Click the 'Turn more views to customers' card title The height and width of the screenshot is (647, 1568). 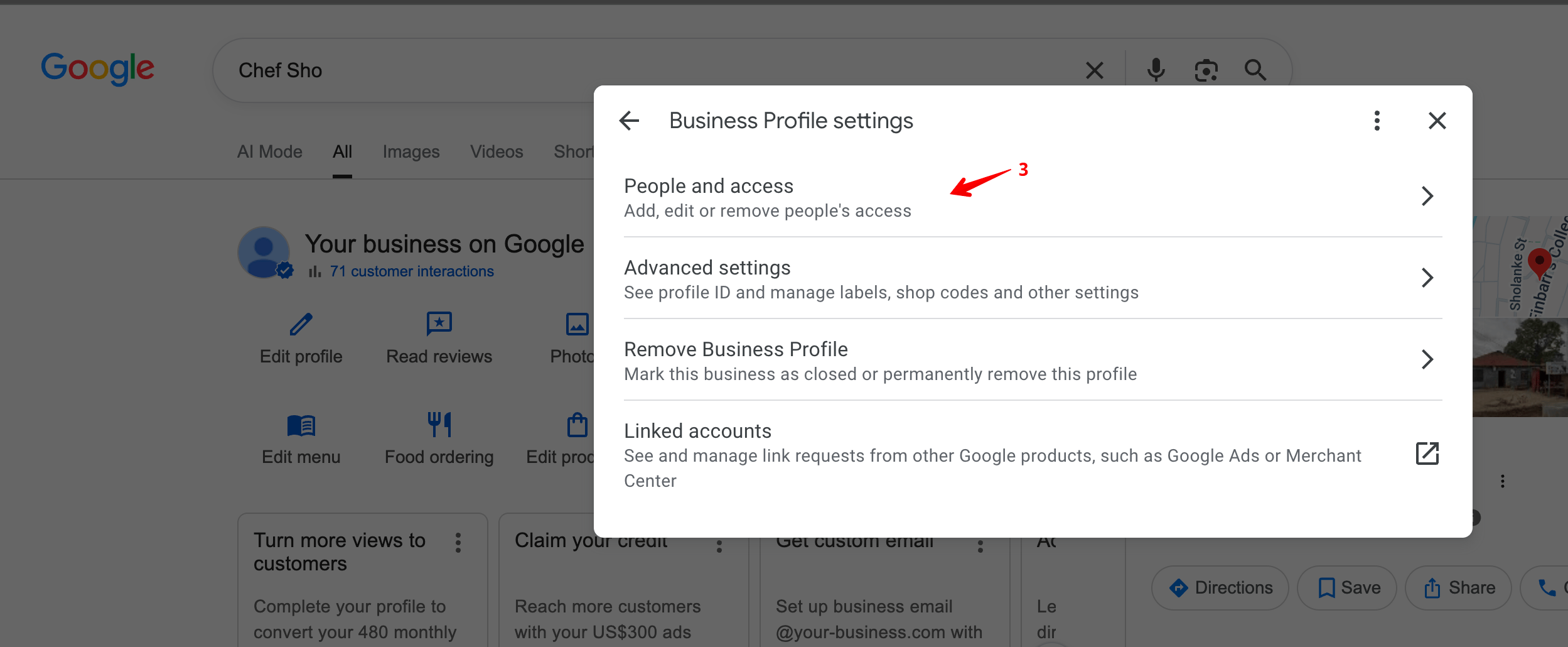(340, 552)
